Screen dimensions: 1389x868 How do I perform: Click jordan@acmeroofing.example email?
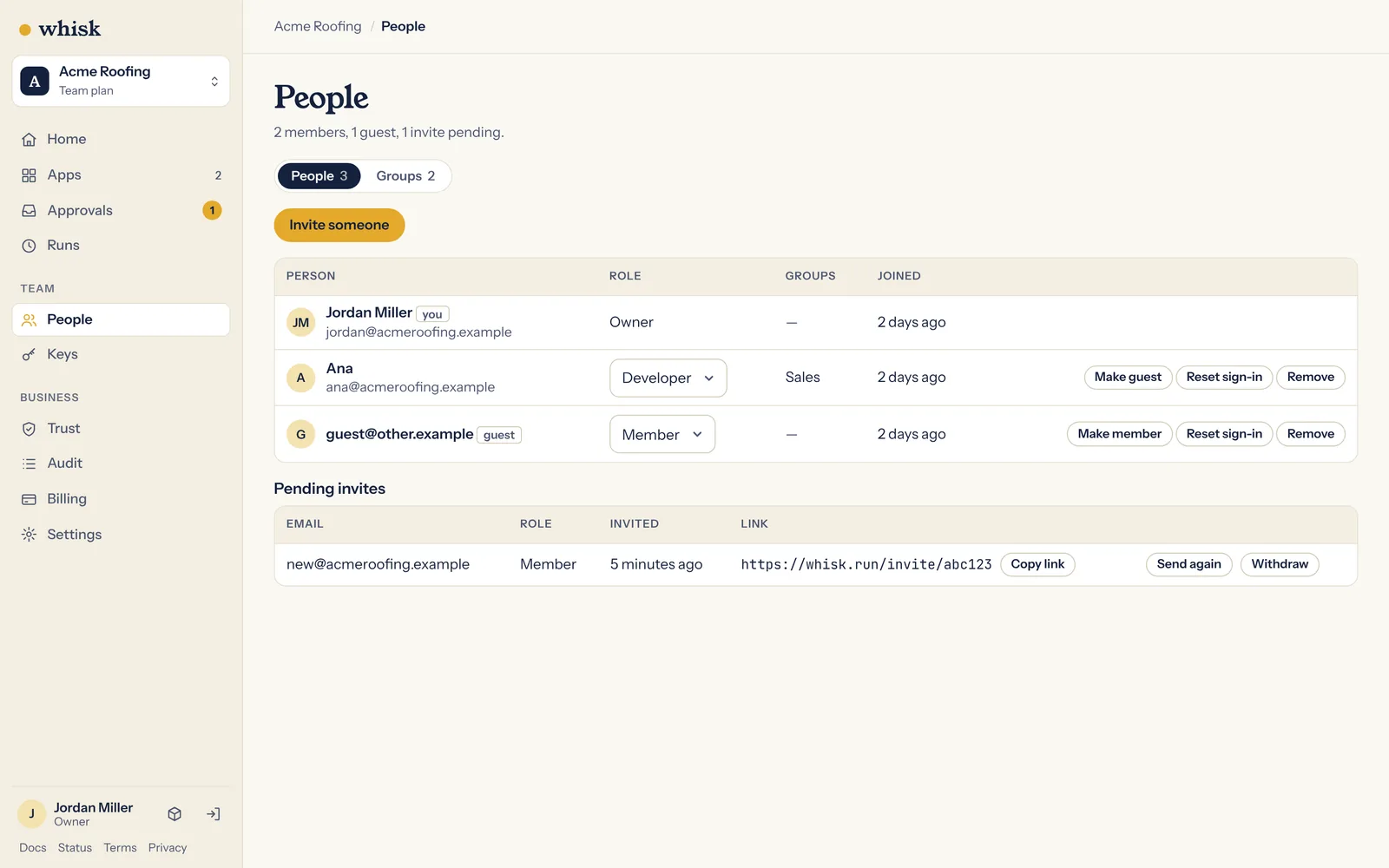[418, 332]
